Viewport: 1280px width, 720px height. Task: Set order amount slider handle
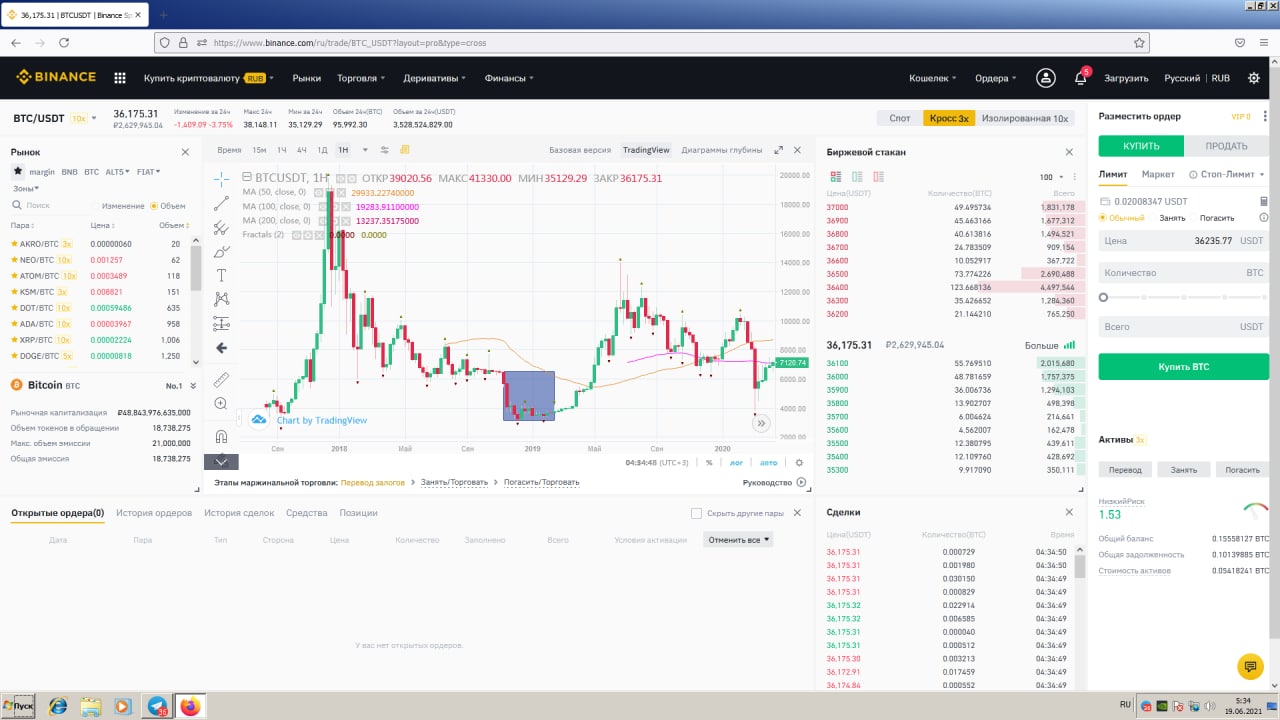pos(1103,298)
